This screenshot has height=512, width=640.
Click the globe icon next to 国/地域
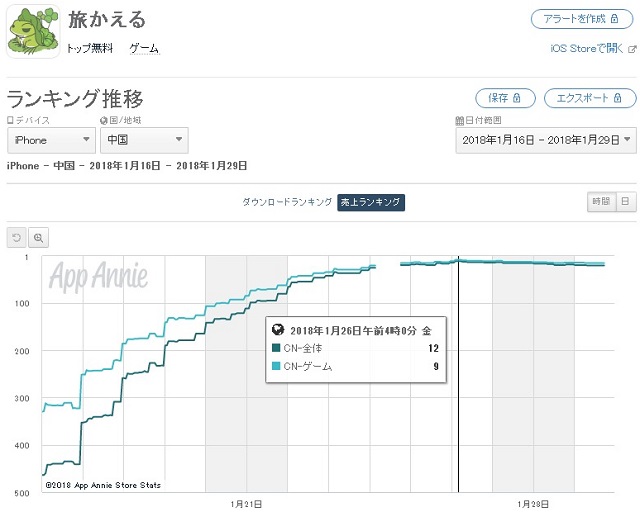(103, 120)
